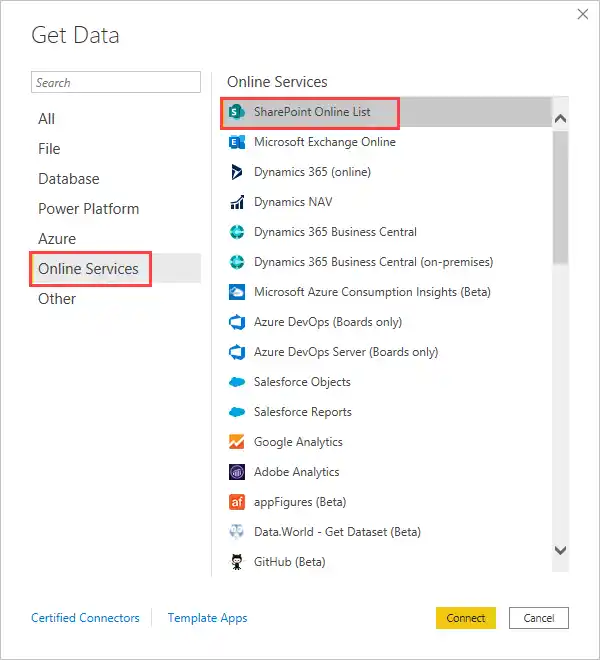Screen dimensions: 600x660
Task: Click the Dynamics NAV chart icon
Action: [237, 202]
